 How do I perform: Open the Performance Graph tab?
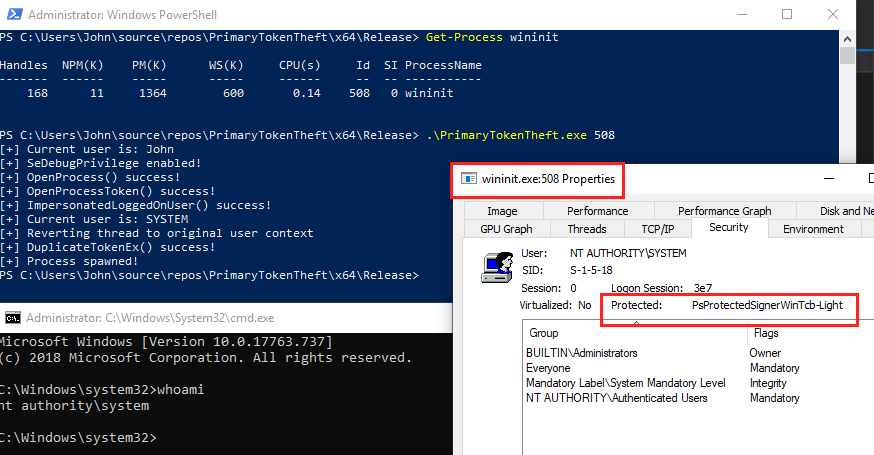(x=725, y=211)
